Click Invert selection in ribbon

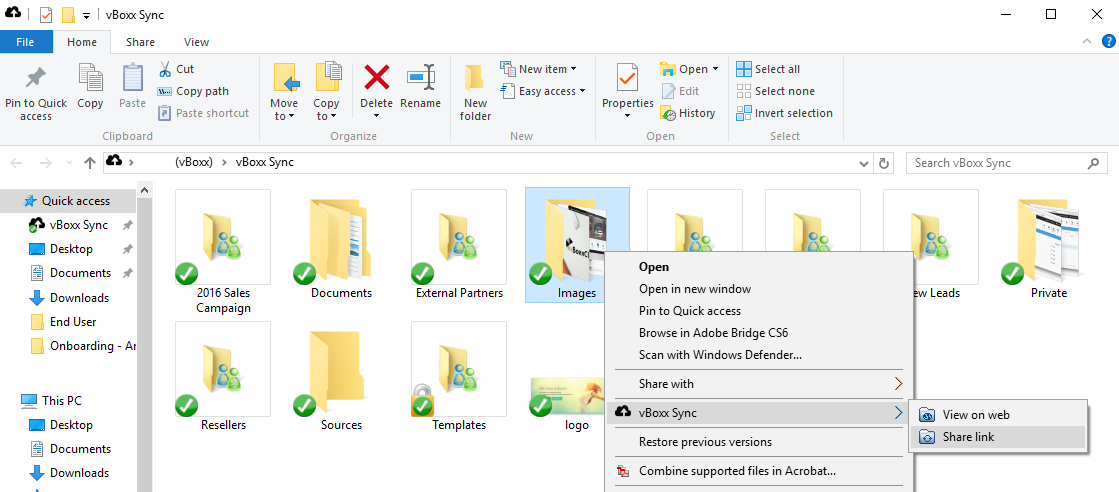tap(784, 113)
